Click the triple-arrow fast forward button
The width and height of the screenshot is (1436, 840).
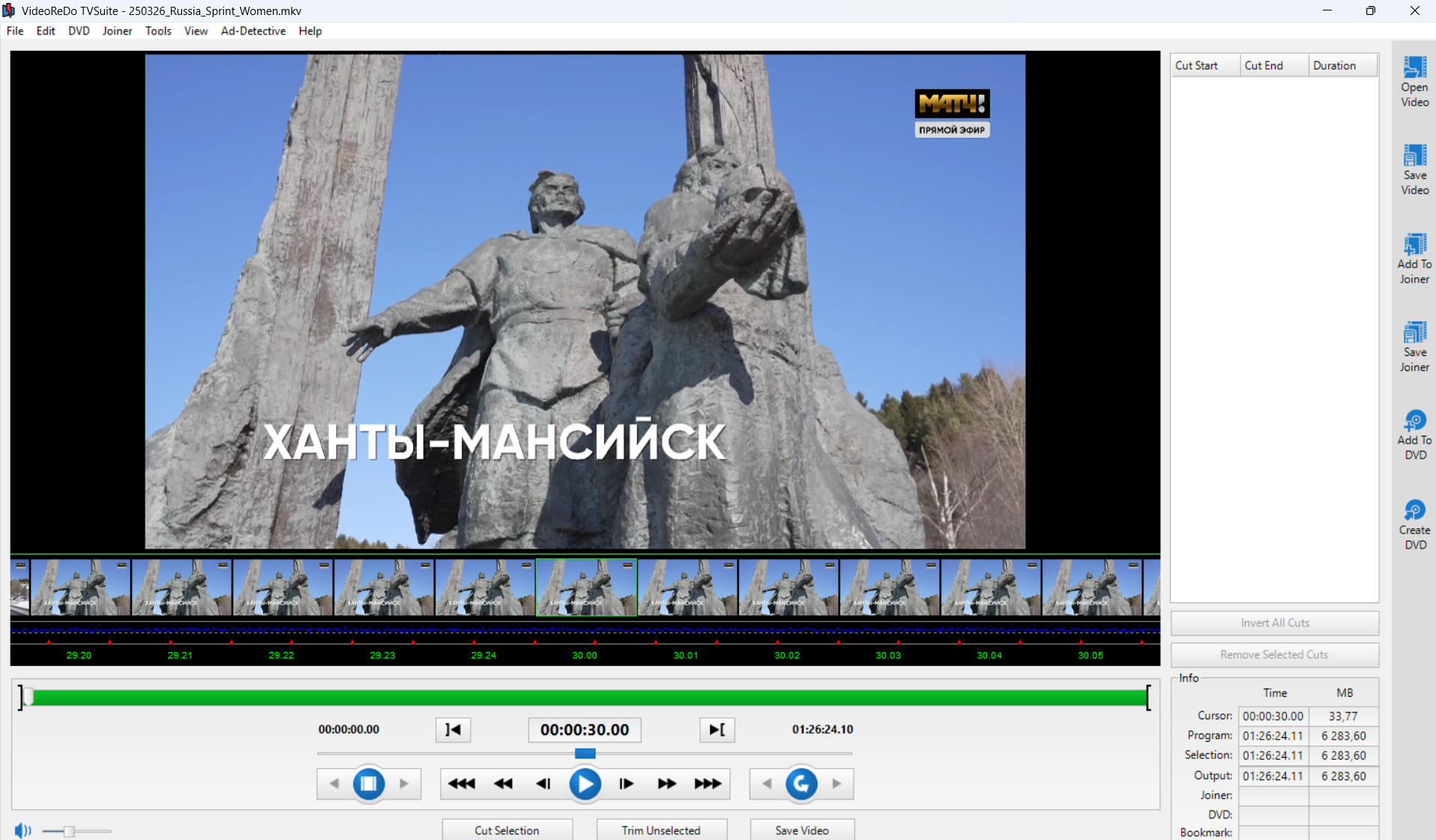click(708, 784)
